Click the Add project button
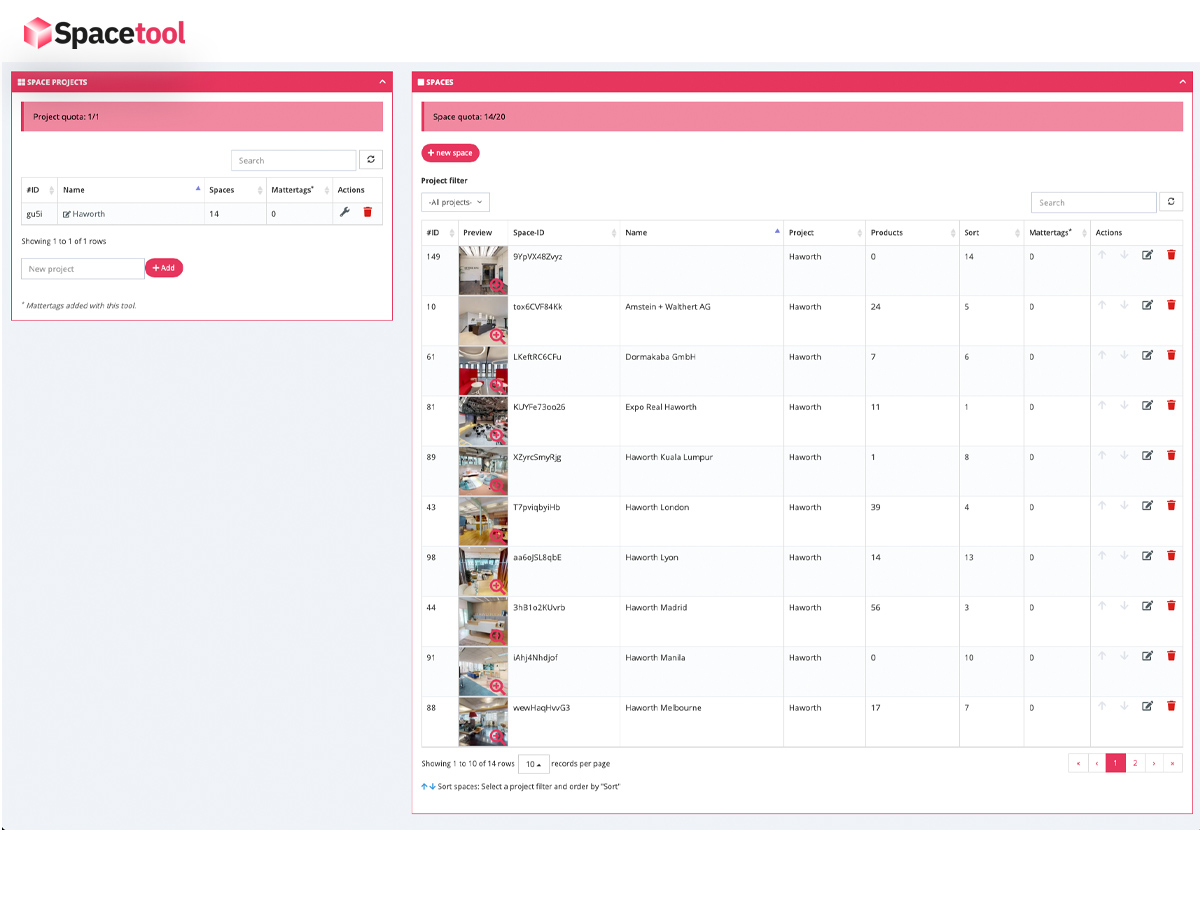The width and height of the screenshot is (1200, 900). tap(164, 268)
